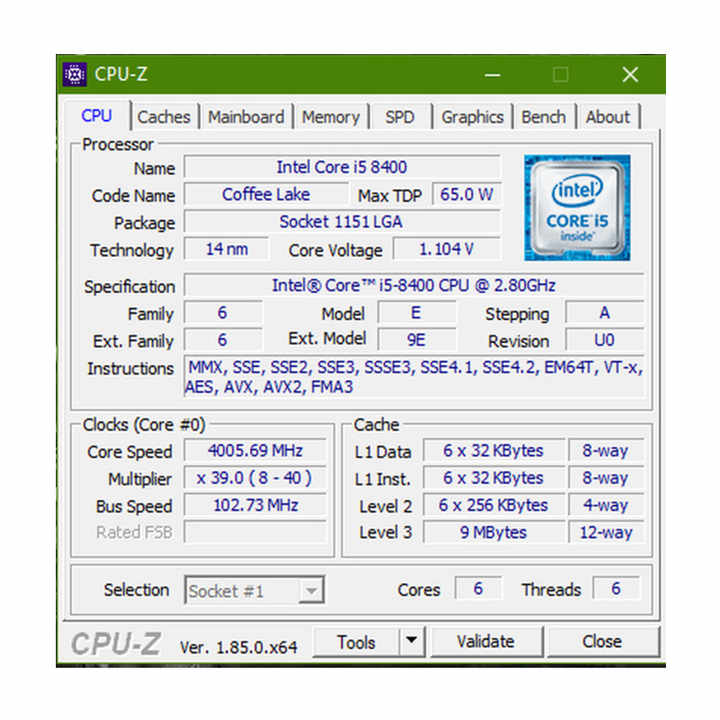
Task: Click the Level 3 '12-way' value
Action: [x=605, y=532]
